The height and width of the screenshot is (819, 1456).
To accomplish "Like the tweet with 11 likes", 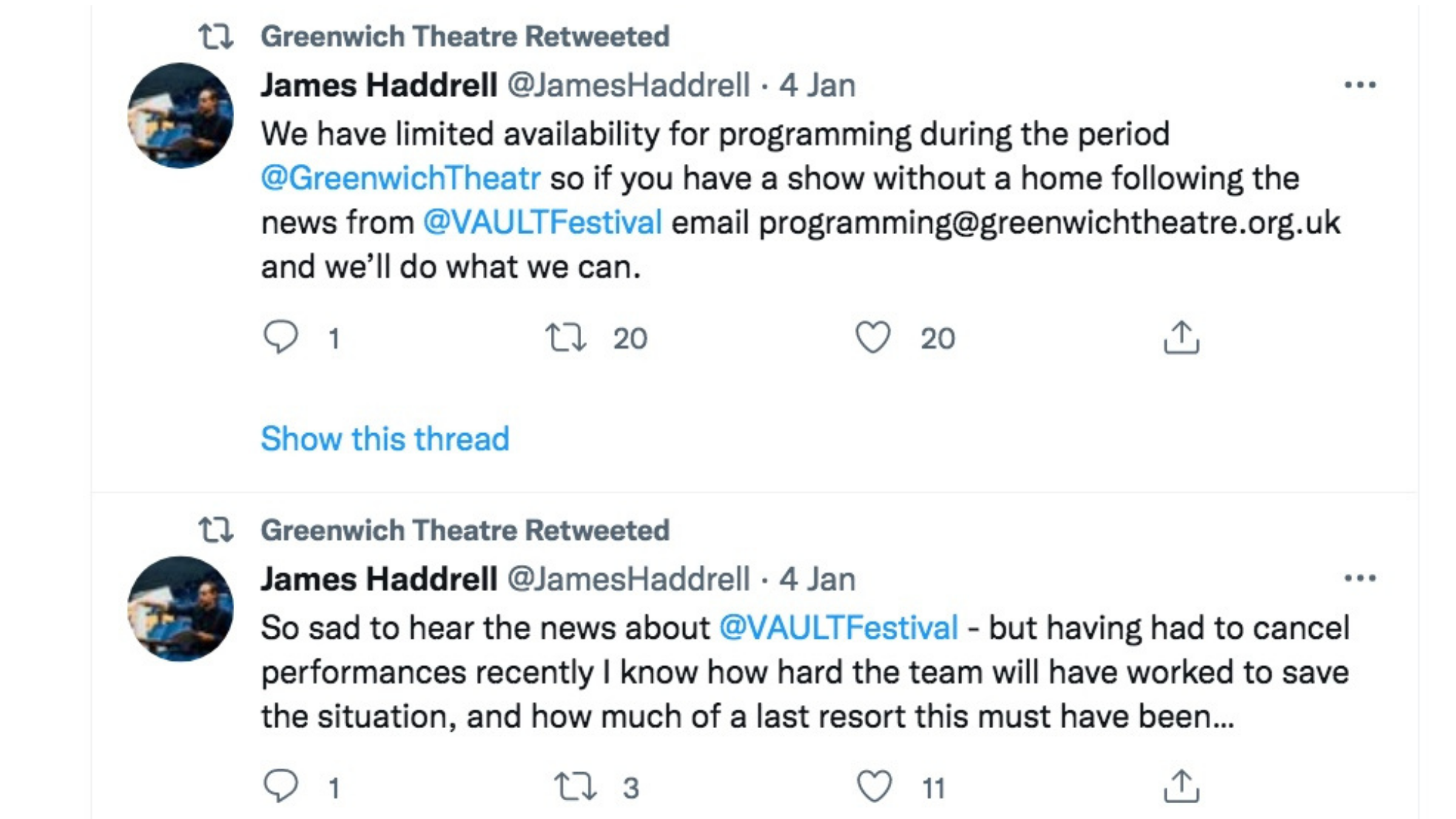I will 874,786.
